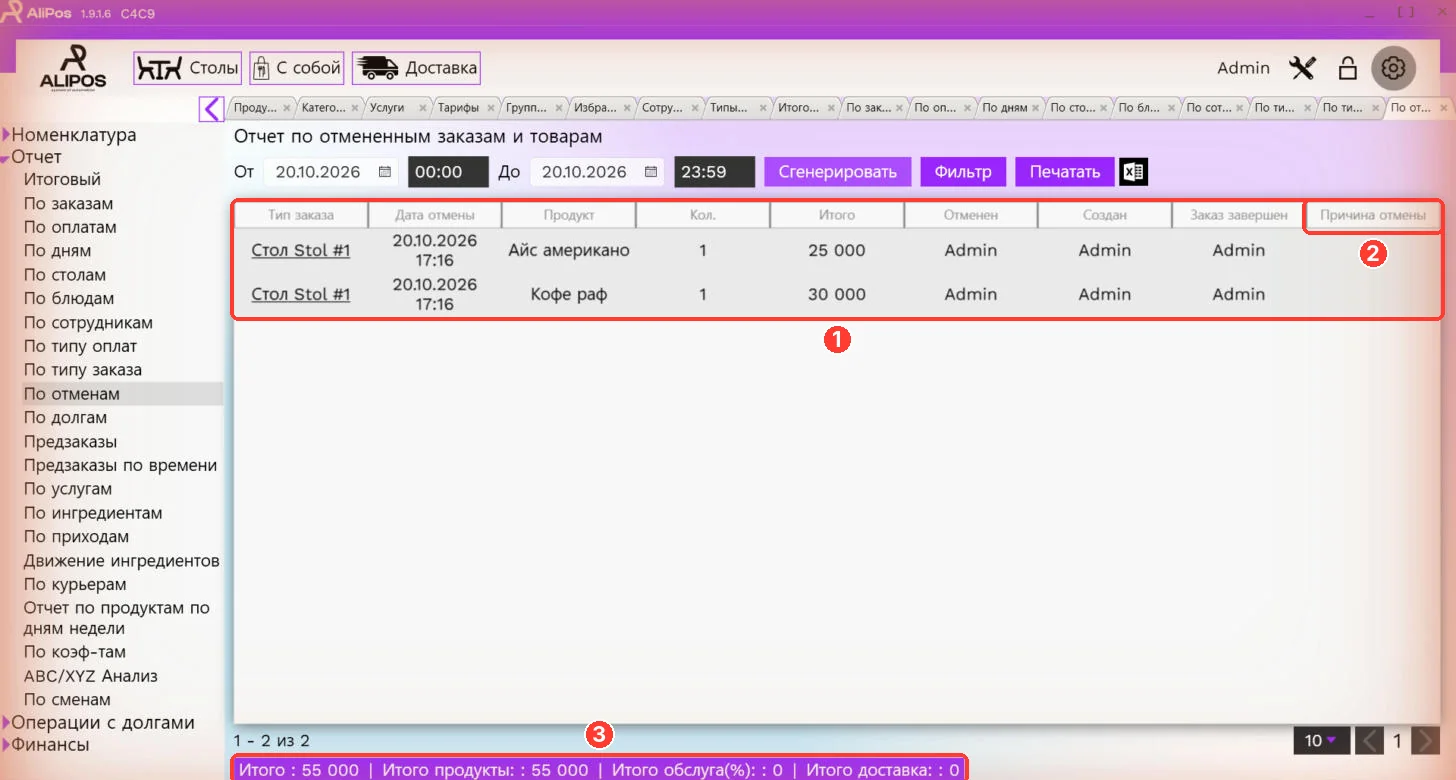Go to previous page arrow
1456x780 pixels.
[x=1371, y=741]
